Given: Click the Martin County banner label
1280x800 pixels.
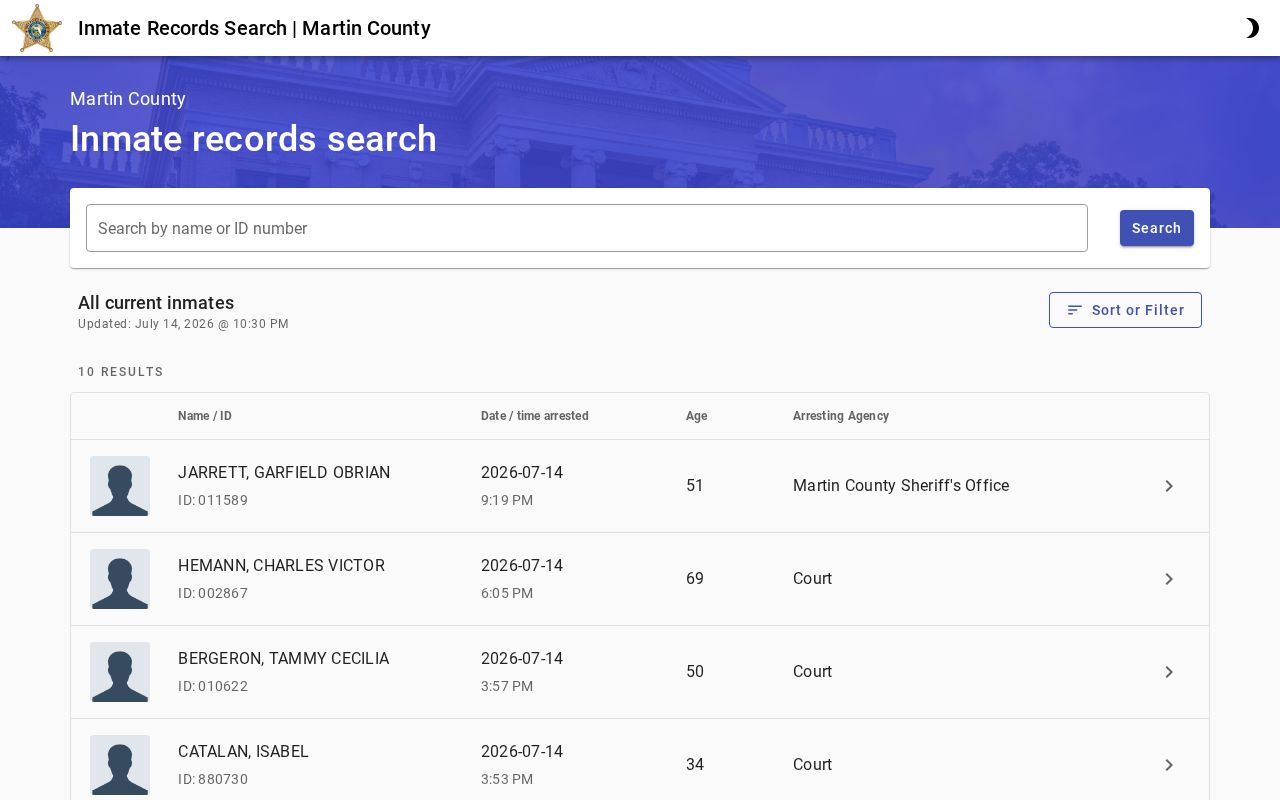Looking at the screenshot, I should 128,99.
